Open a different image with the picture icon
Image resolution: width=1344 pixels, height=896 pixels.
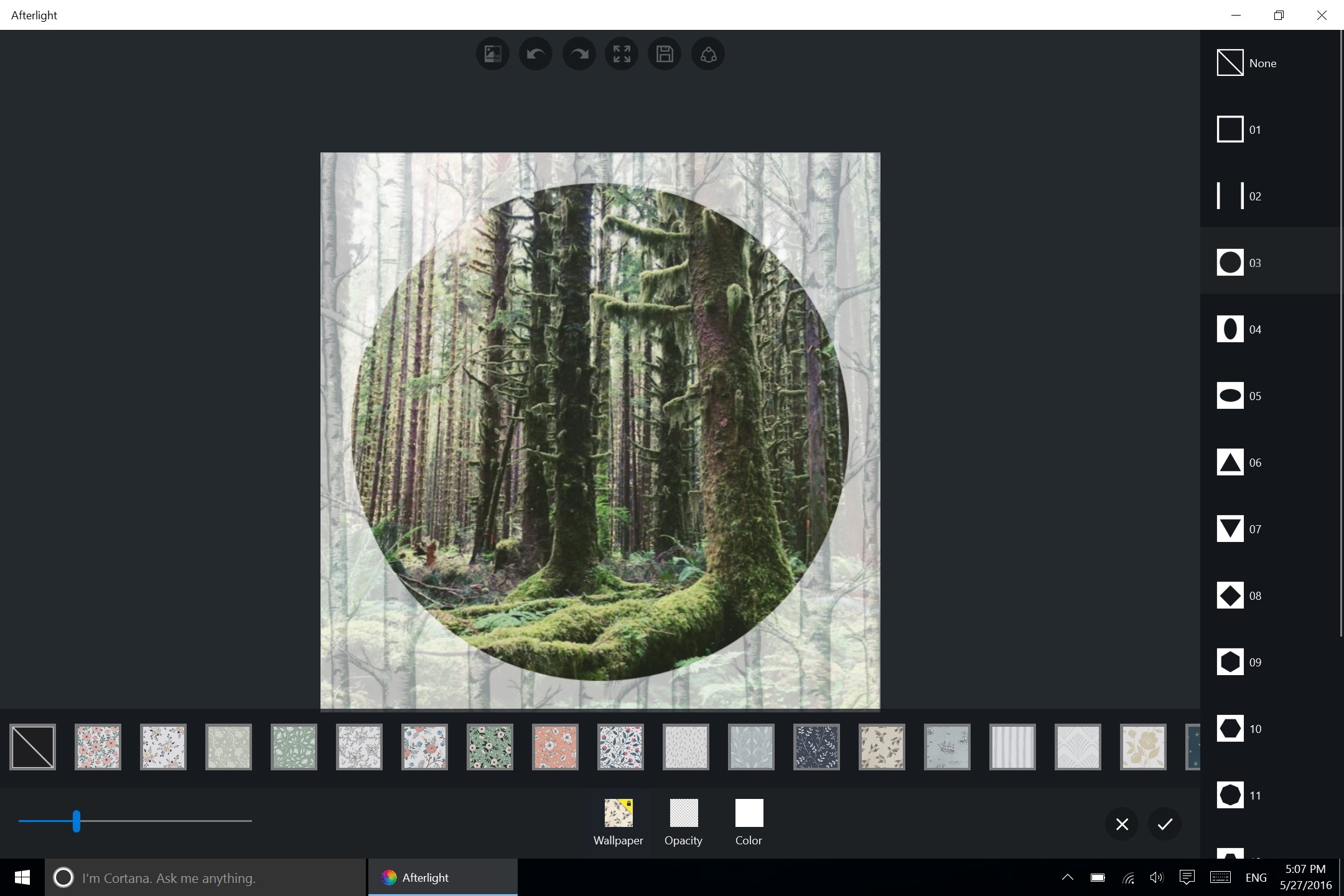point(492,54)
